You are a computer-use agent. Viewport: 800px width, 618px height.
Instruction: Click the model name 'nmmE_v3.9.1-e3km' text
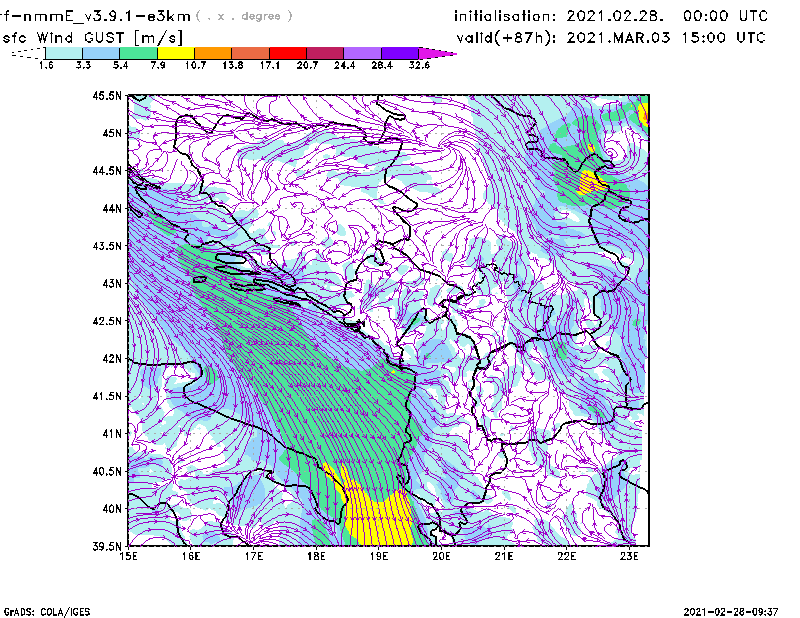tap(106, 16)
